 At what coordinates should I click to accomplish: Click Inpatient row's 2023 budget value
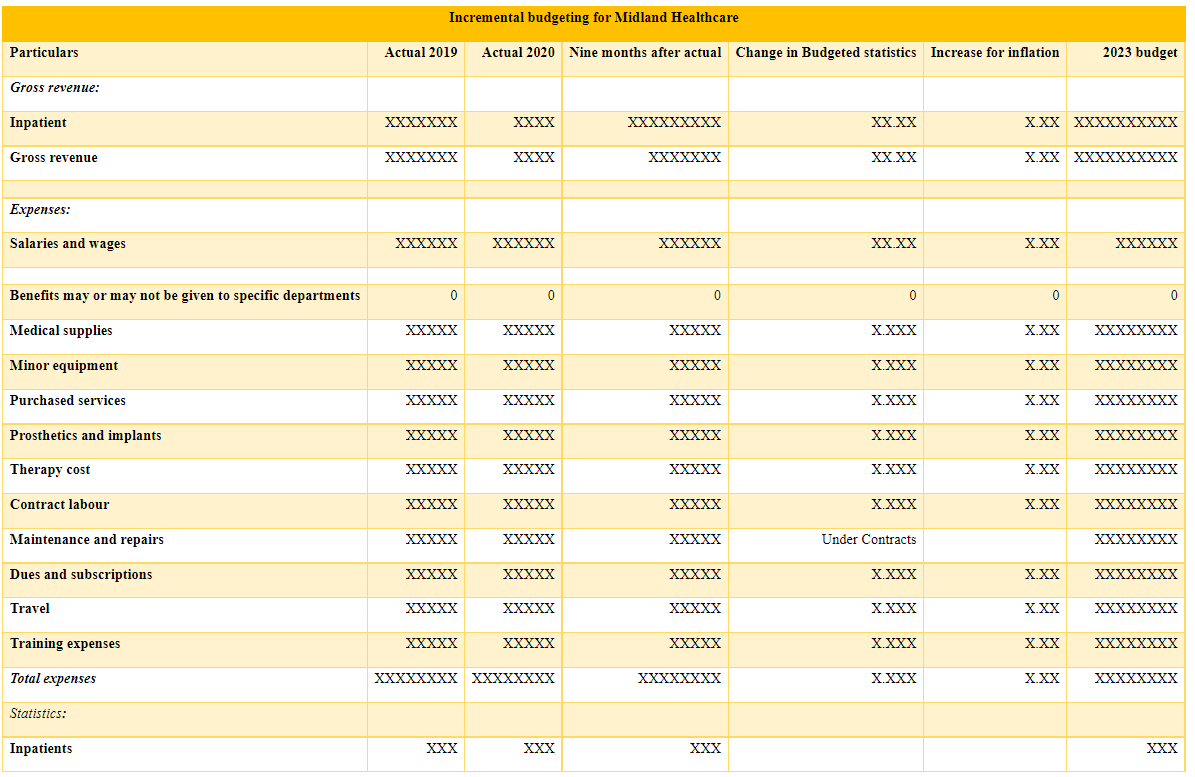[1126, 123]
